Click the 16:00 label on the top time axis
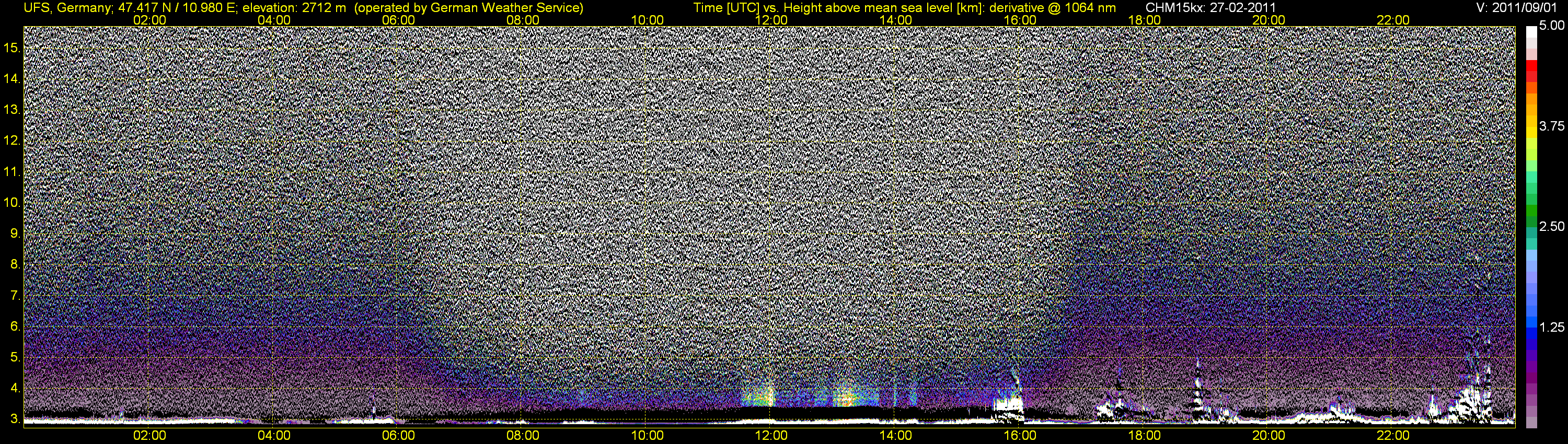 coord(1020,20)
